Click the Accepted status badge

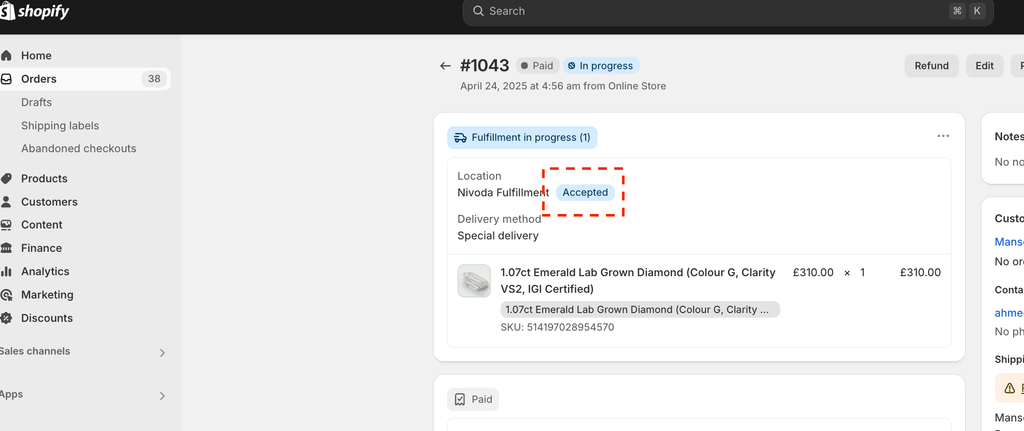[585, 193]
